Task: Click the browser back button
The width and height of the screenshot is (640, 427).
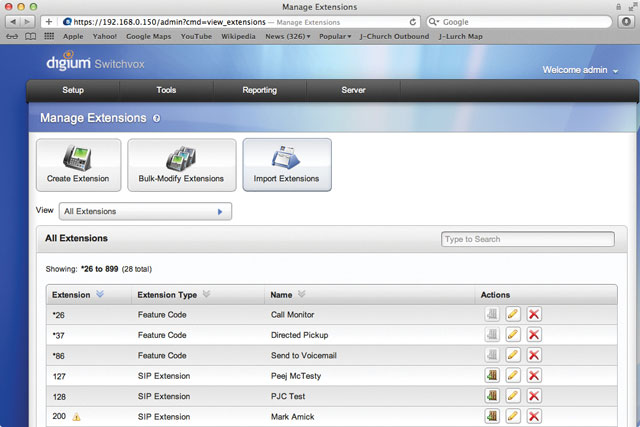Action: click(x=13, y=22)
